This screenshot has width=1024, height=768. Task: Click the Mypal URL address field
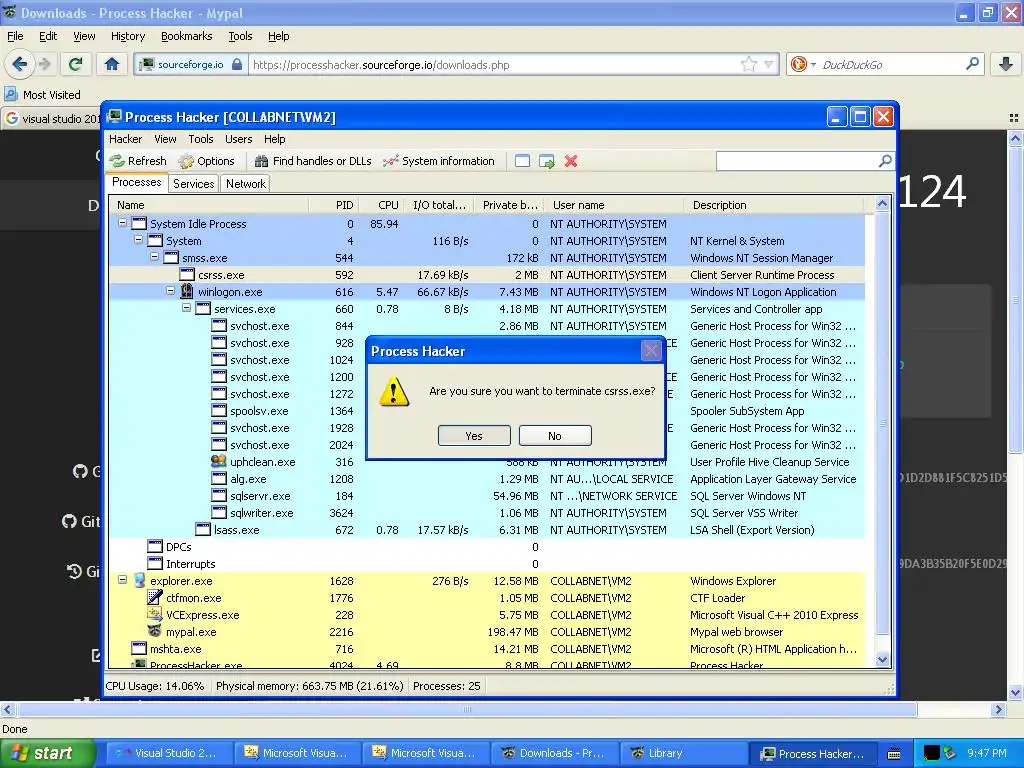point(493,65)
